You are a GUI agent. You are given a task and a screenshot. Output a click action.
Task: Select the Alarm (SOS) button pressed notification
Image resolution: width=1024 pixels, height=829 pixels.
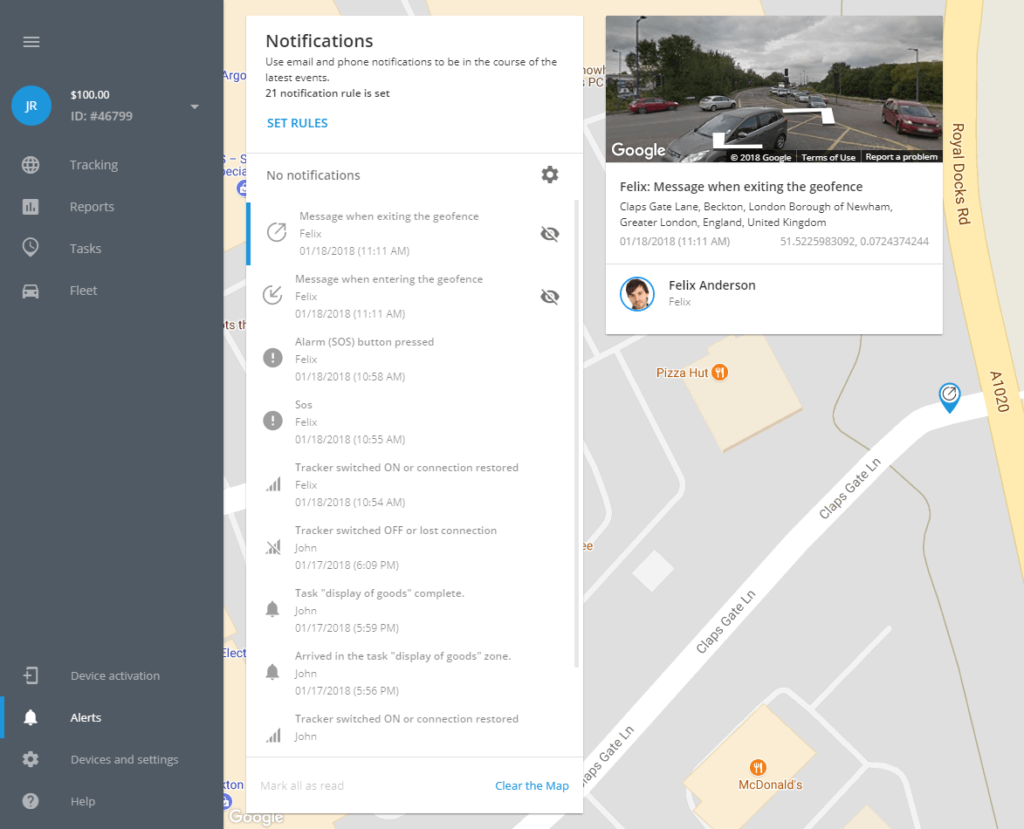[x=364, y=342]
